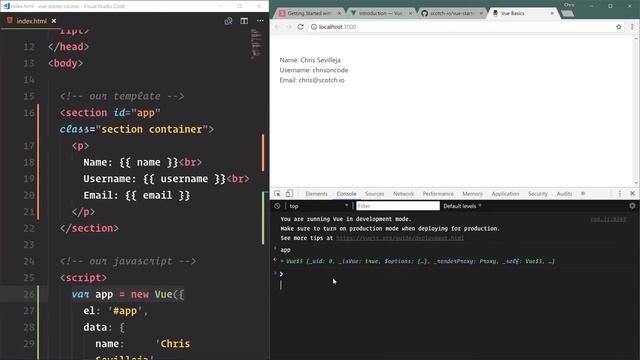This screenshot has width=640, height=360.
Task: Go forward in Chrome browser
Action: tap(289, 27)
